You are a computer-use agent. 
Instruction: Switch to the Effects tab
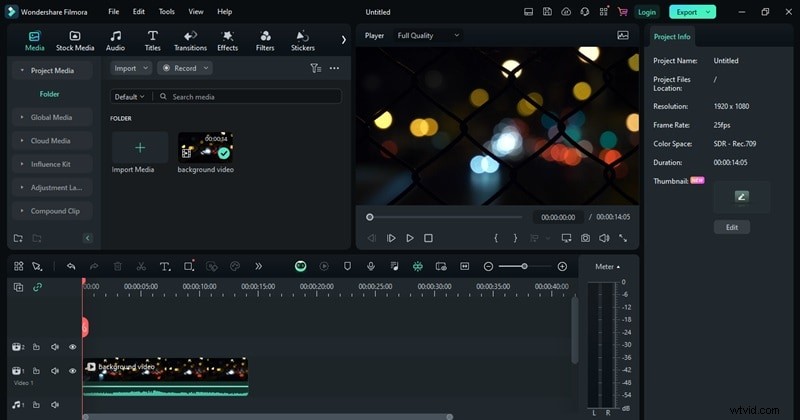(x=228, y=40)
